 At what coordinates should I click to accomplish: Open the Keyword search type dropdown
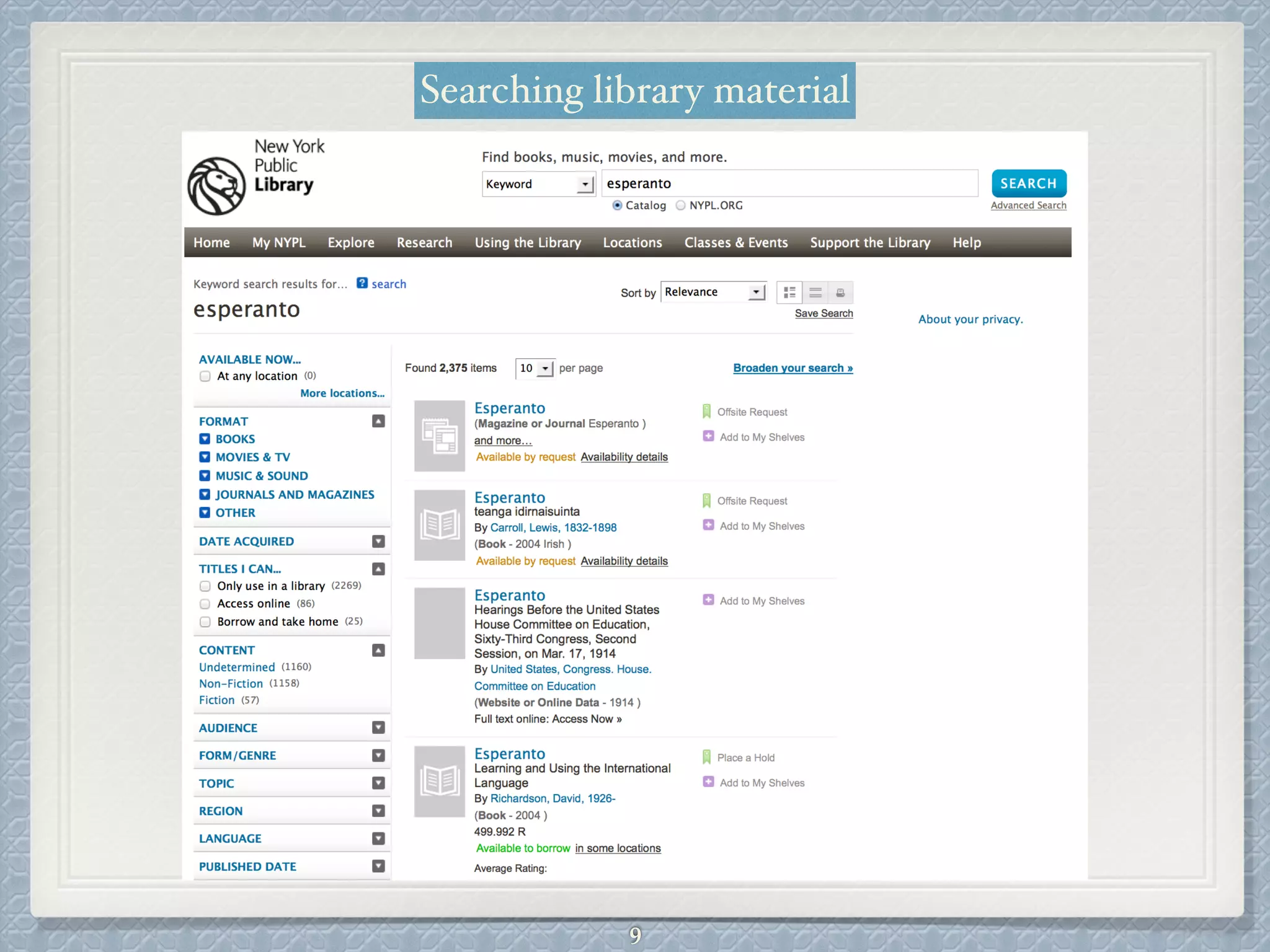pyautogui.click(x=539, y=184)
